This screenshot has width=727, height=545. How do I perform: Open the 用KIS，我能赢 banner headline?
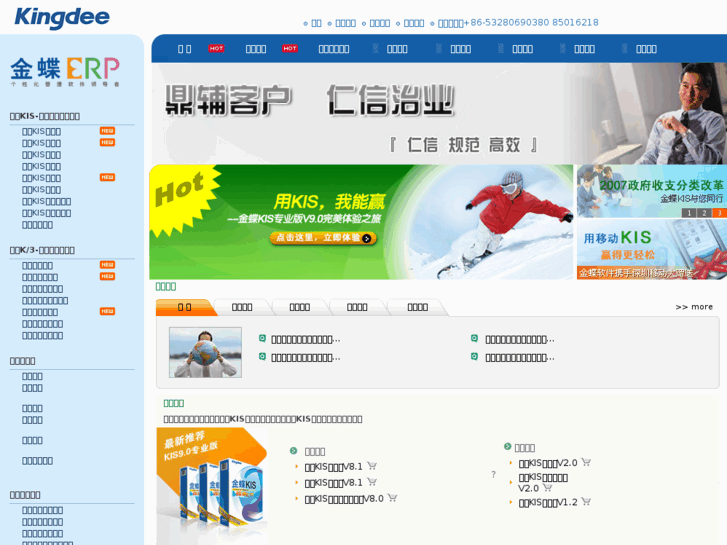point(329,202)
